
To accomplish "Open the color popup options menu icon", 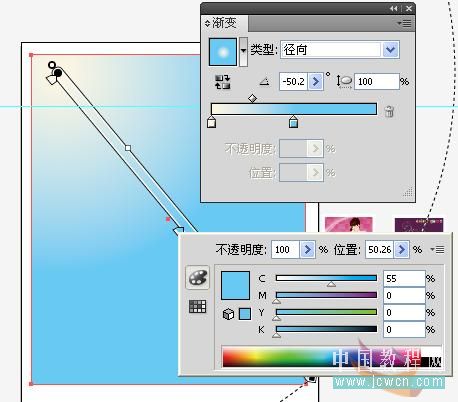I will click(437, 249).
